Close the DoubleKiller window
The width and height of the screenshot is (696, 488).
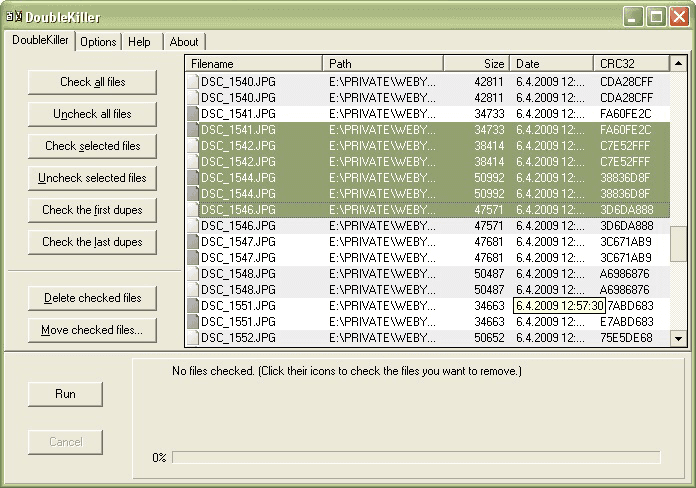pyautogui.click(x=679, y=17)
